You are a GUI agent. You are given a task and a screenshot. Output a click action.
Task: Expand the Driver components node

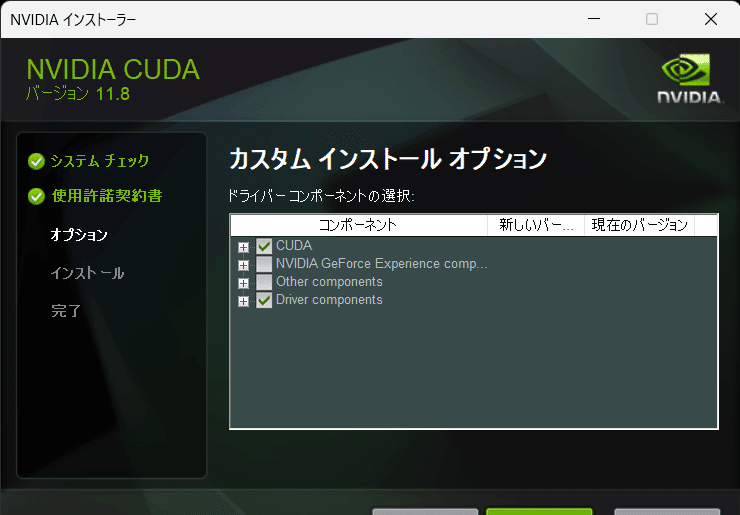244,301
